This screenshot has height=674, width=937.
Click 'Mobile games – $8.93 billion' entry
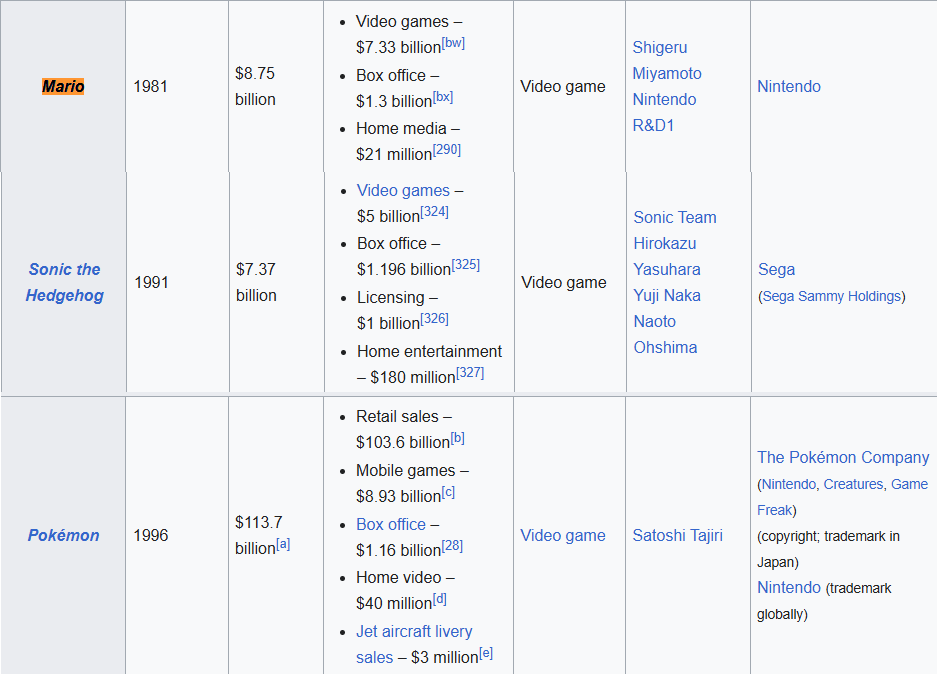click(412, 483)
